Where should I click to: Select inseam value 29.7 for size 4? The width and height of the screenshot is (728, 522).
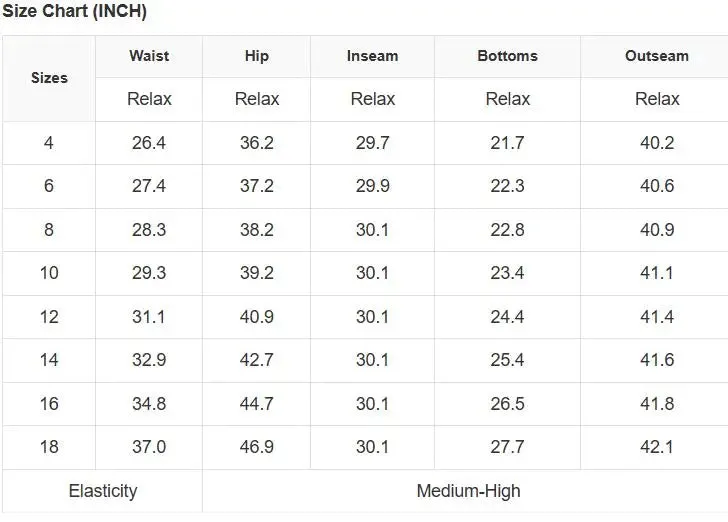(372, 143)
